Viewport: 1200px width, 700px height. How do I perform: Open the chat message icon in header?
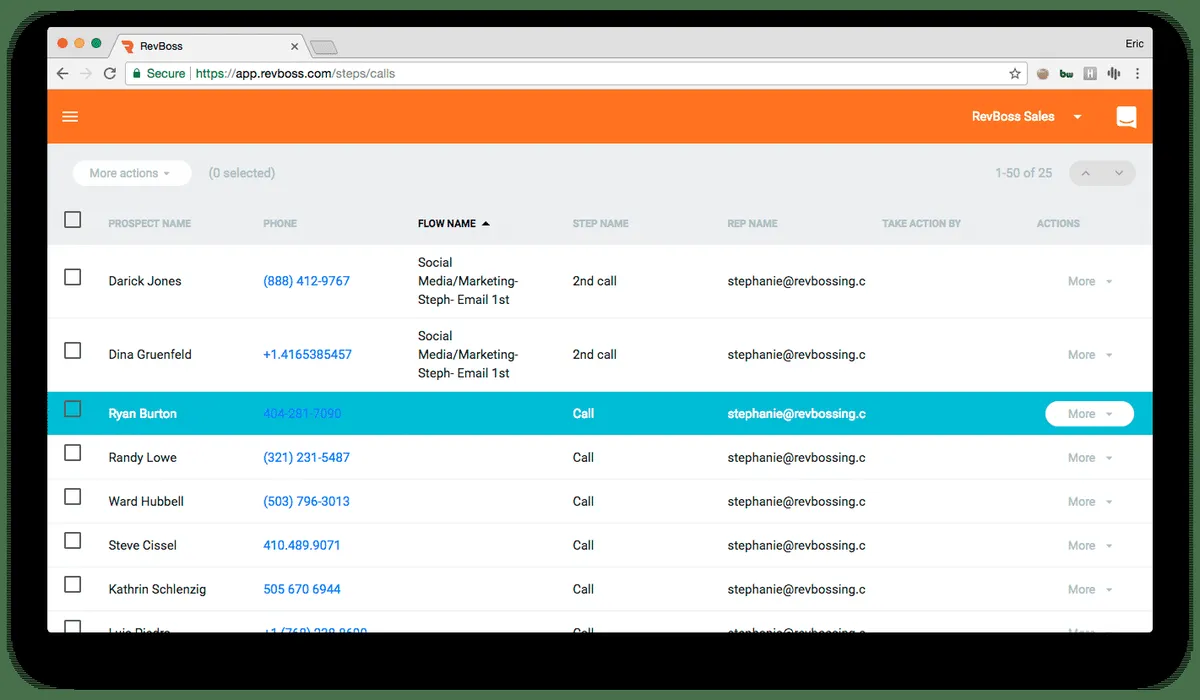click(1126, 117)
